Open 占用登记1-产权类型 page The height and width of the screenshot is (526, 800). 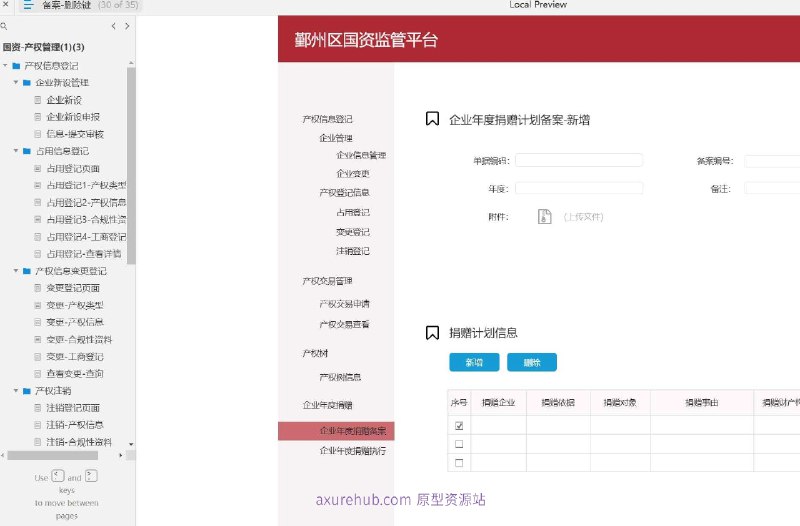[86, 185]
